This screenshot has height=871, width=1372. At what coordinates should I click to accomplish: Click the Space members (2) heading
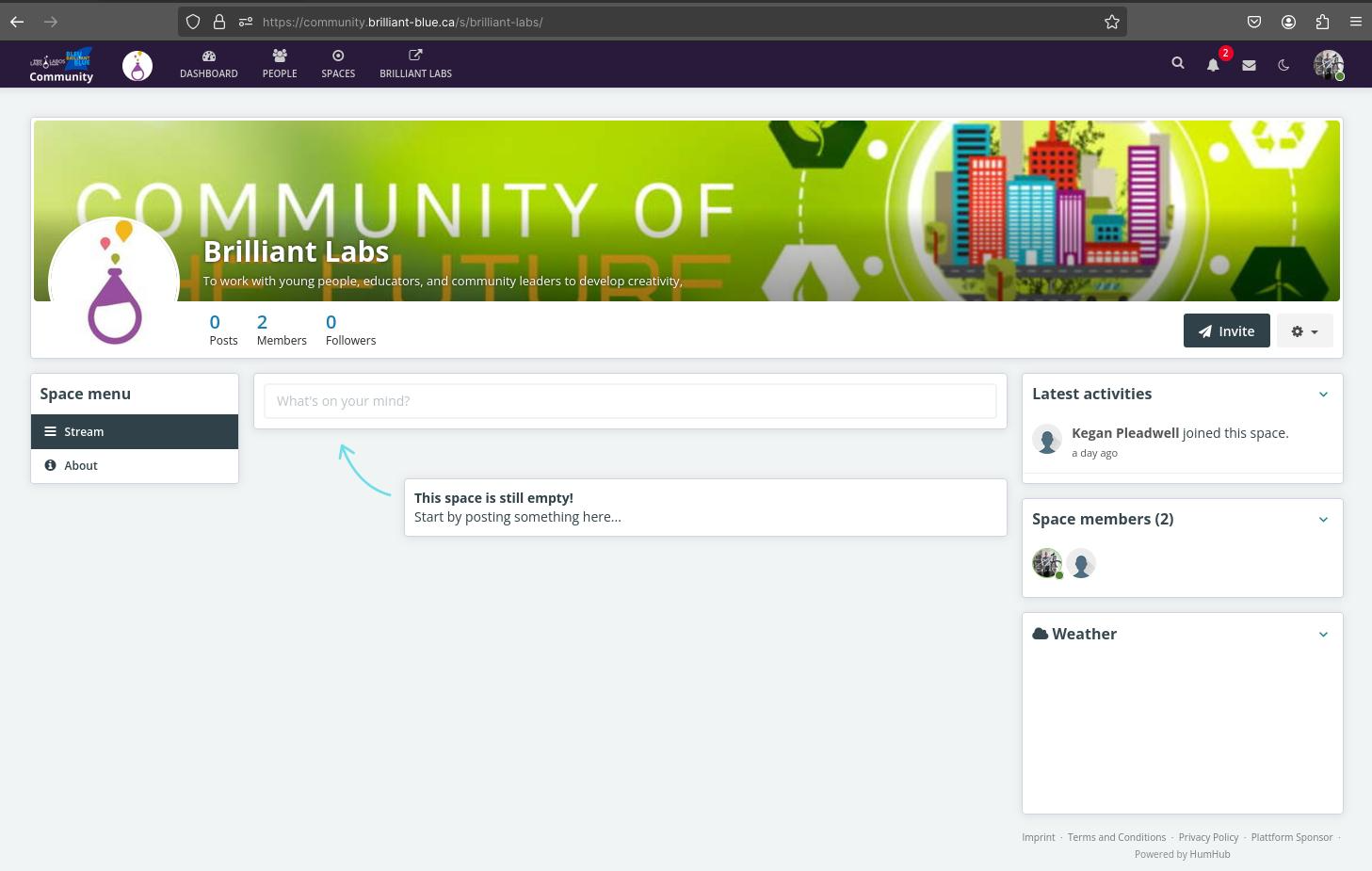tap(1103, 519)
